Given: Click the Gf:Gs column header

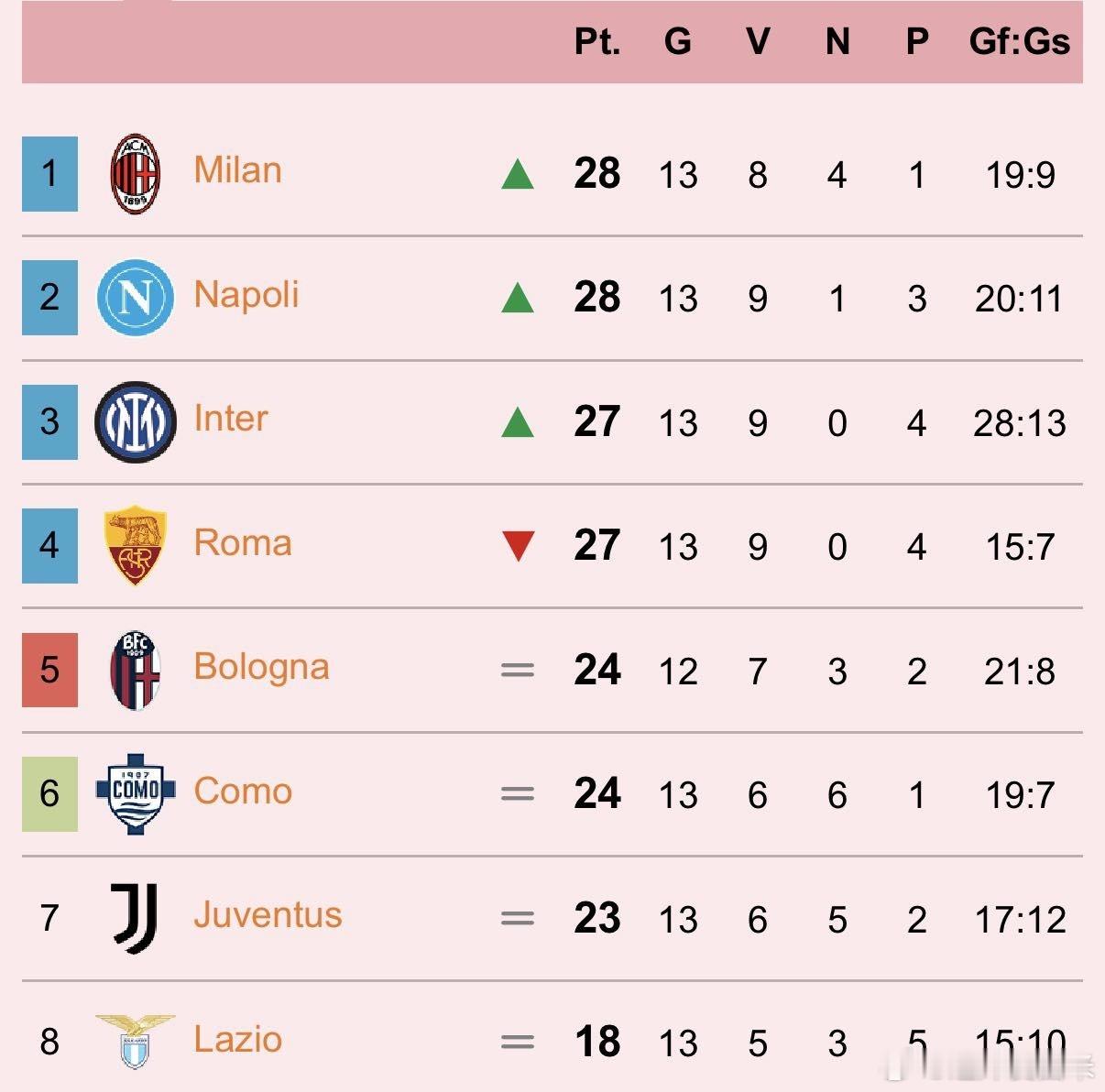Looking at the screenshot, I should pyautogui.click(x=1019, y=42).
